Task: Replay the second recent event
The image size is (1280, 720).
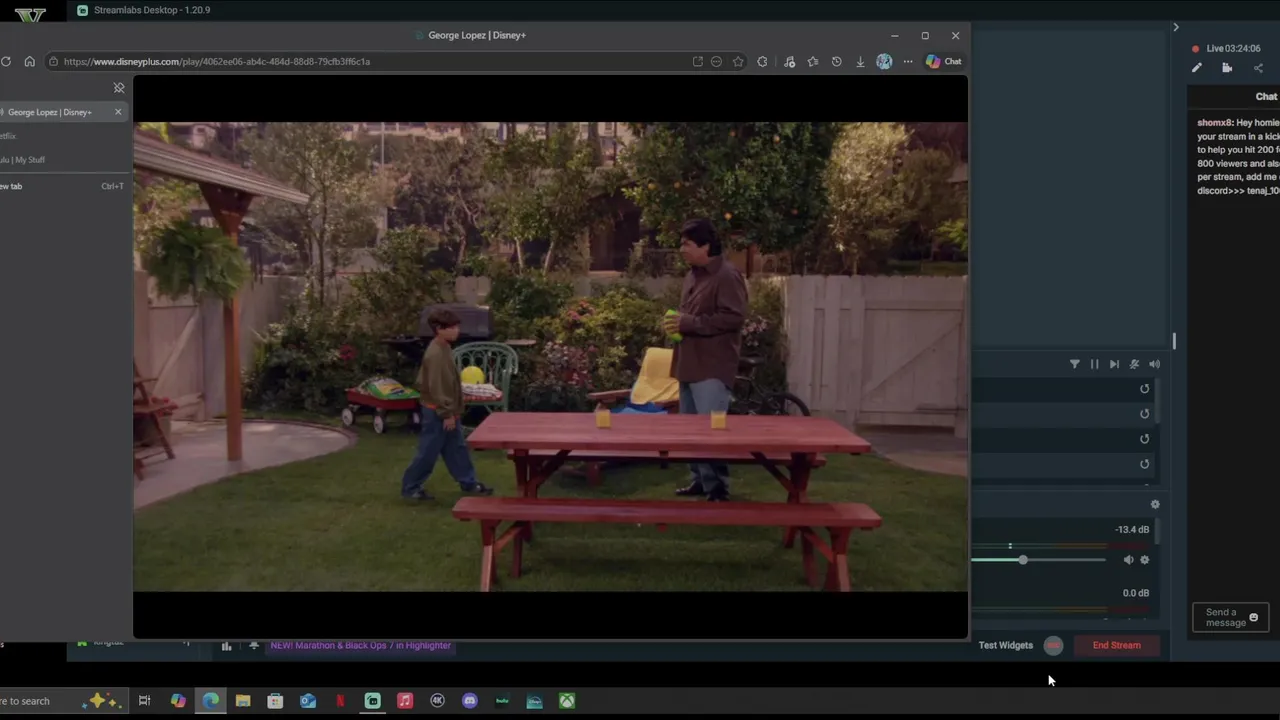Action: (1145, 414)
